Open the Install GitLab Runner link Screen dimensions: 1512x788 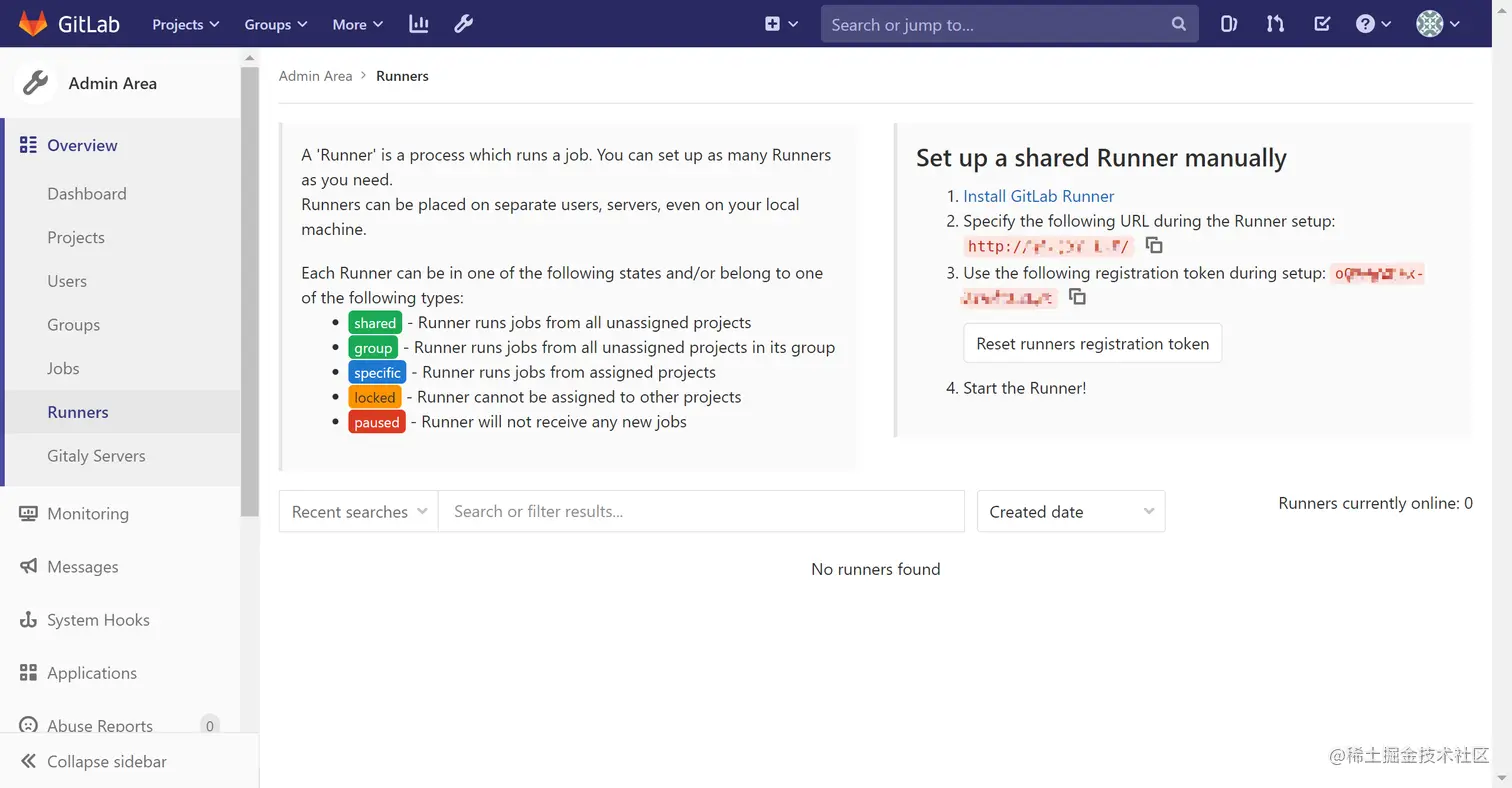click(x=1038, y=196)
